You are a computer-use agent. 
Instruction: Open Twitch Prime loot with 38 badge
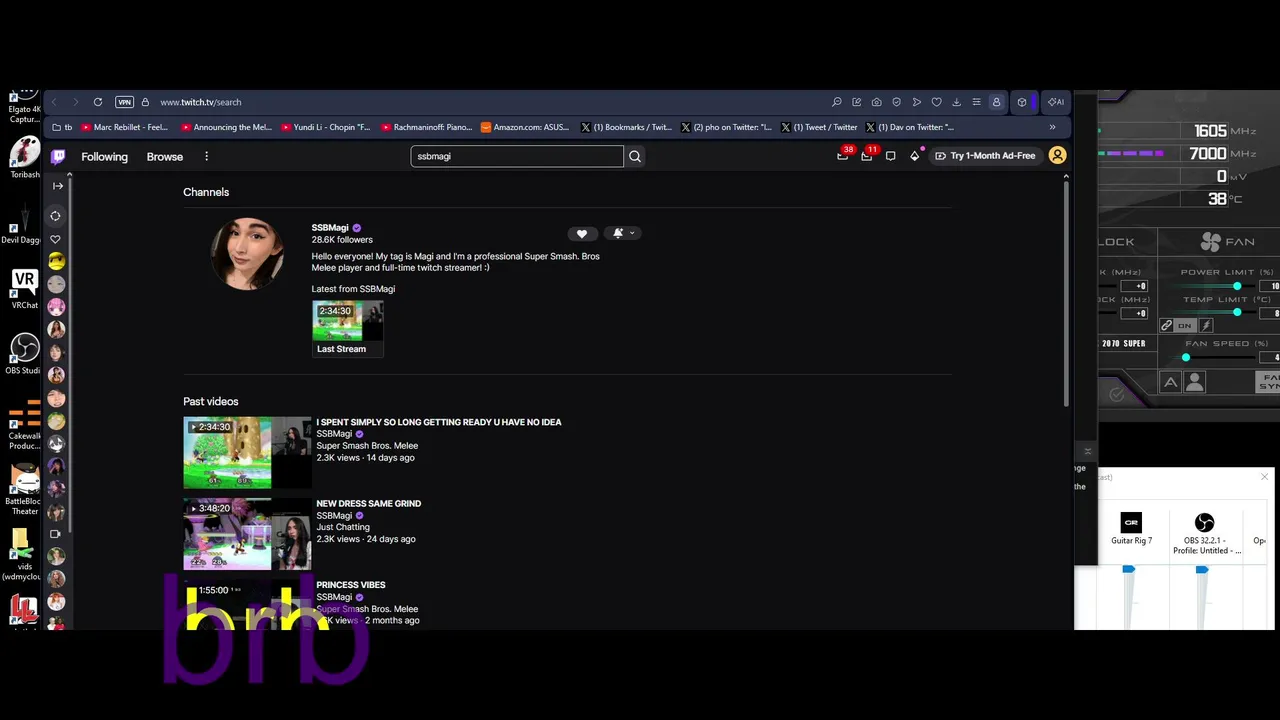pyautogui.click(x=844, y=155)
